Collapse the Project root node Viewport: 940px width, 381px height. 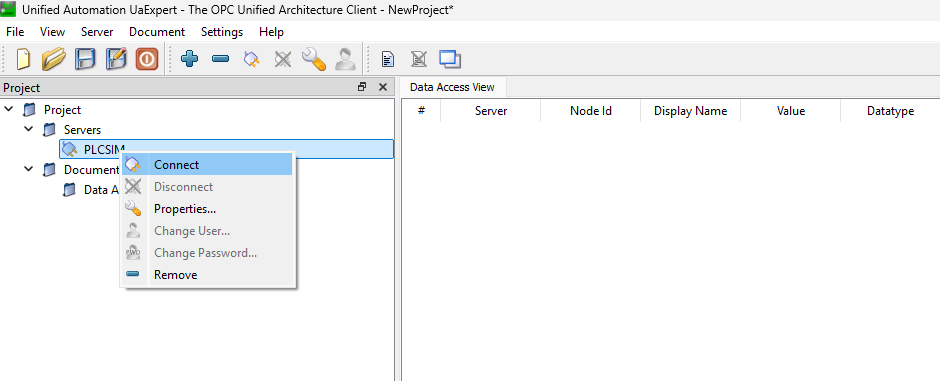pos(8,110)
